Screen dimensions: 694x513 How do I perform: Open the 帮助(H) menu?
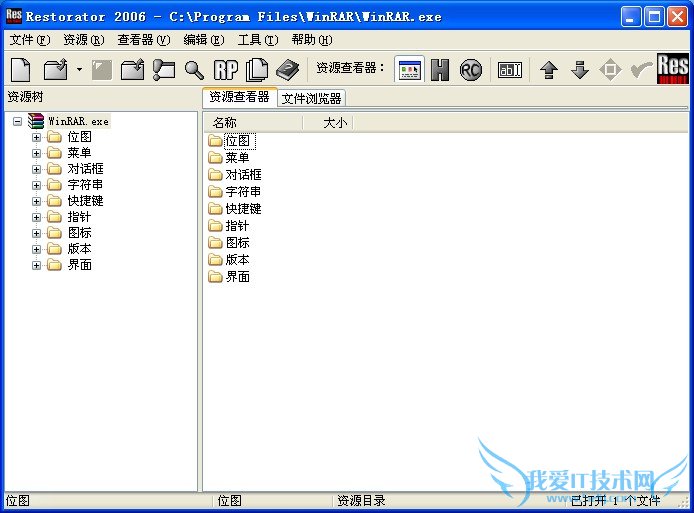[x=312, y=40]
